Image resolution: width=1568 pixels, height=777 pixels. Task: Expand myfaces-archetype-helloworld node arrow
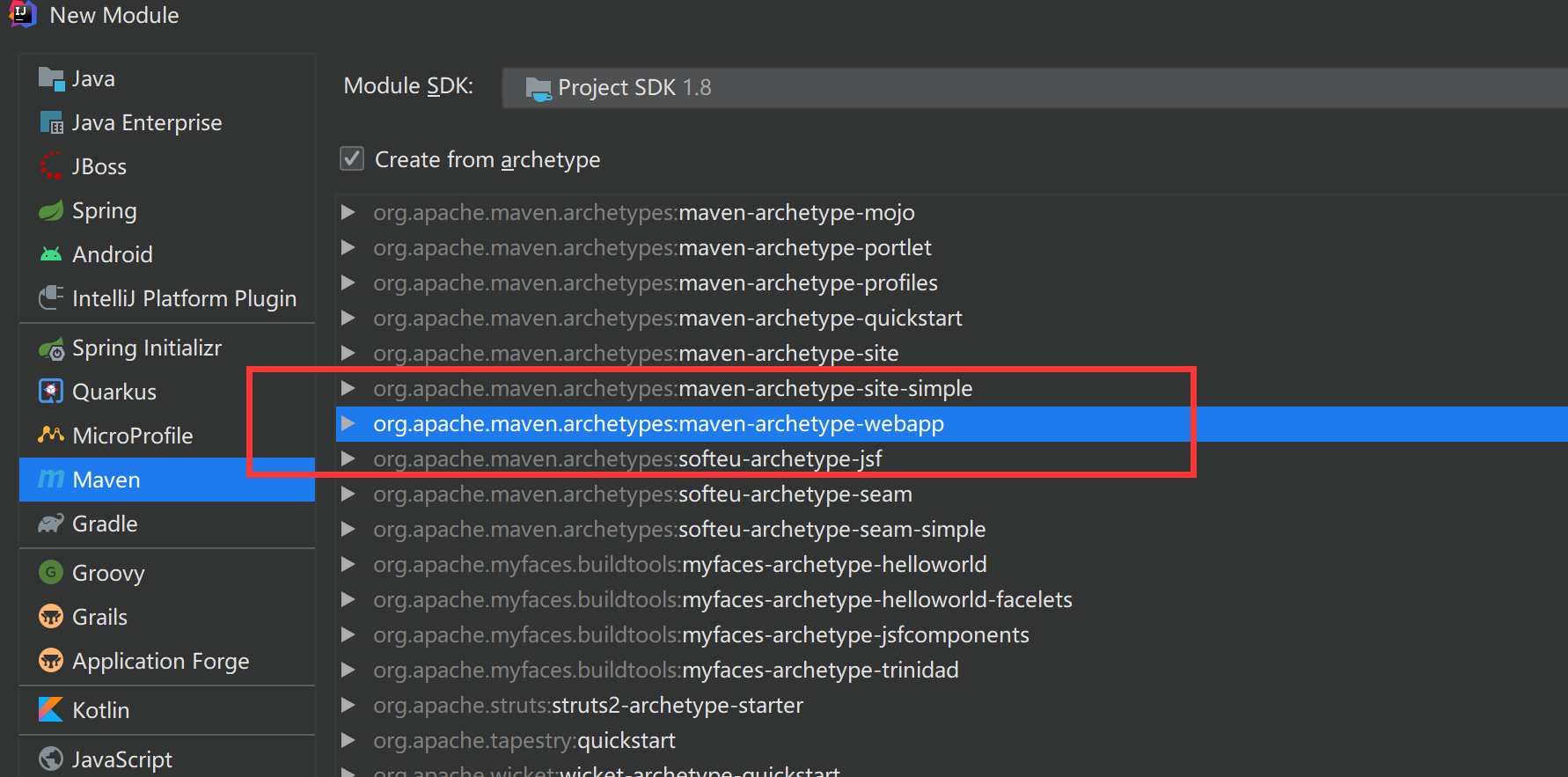tap(348, 564)
